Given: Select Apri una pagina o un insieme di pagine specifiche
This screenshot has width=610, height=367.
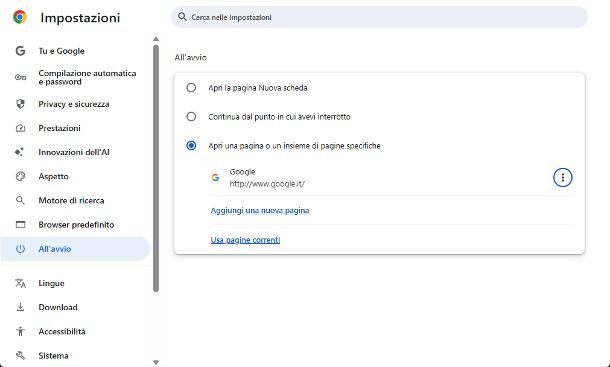Looking at the screenshot, I should tap(191, 146).
